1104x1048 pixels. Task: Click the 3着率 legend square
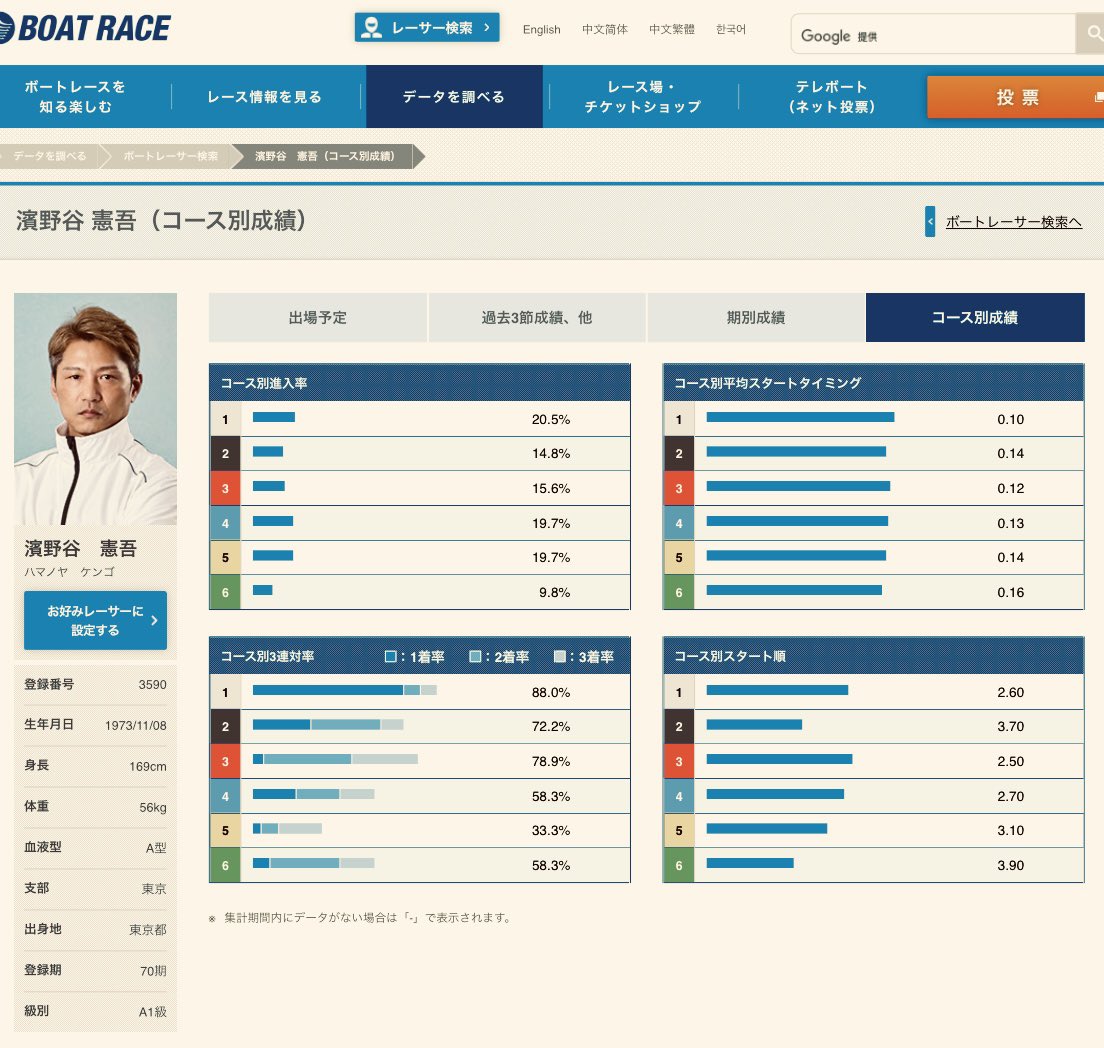click(560, 656)
